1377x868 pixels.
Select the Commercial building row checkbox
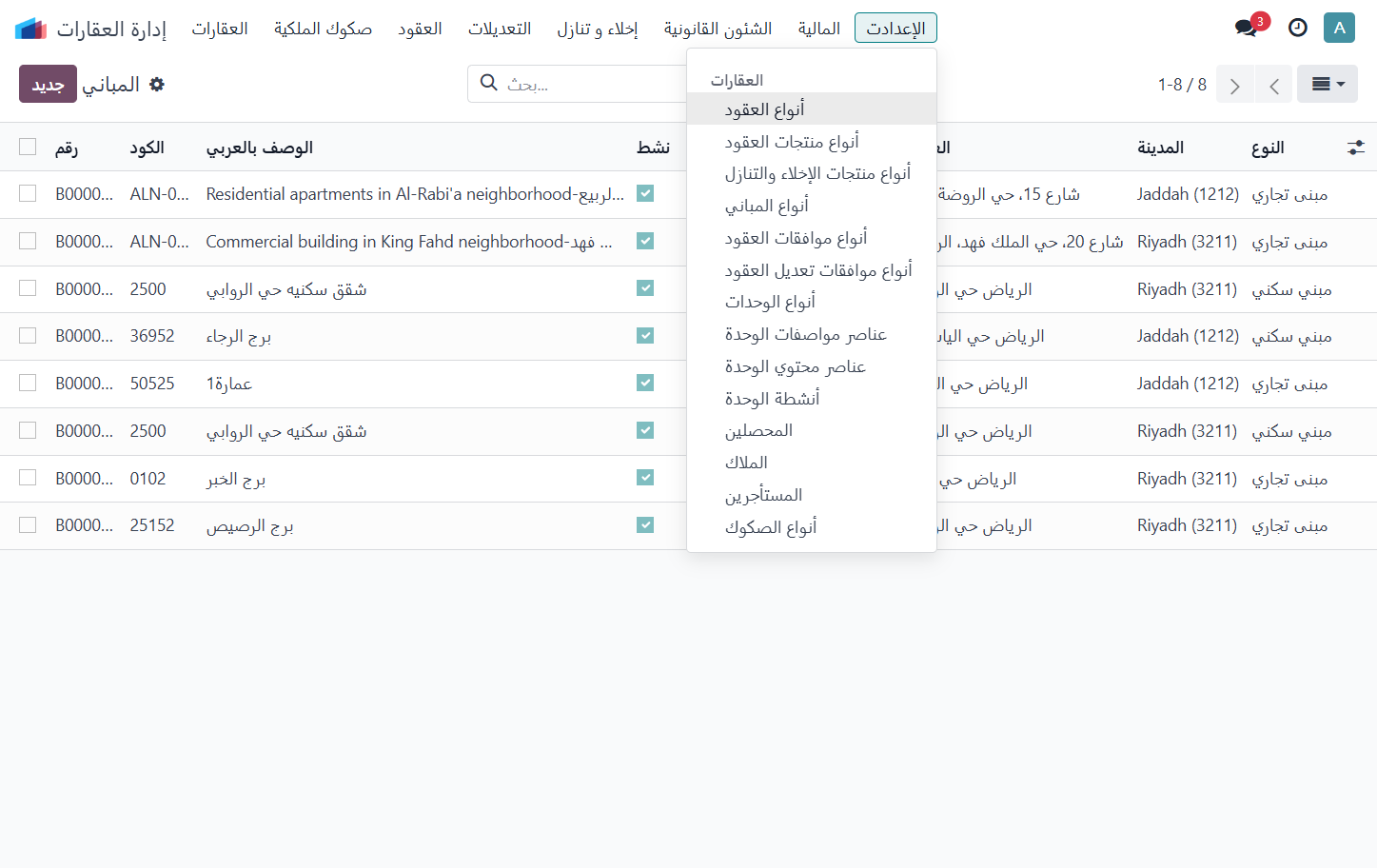pyautogui.click(x=28, y=241)
